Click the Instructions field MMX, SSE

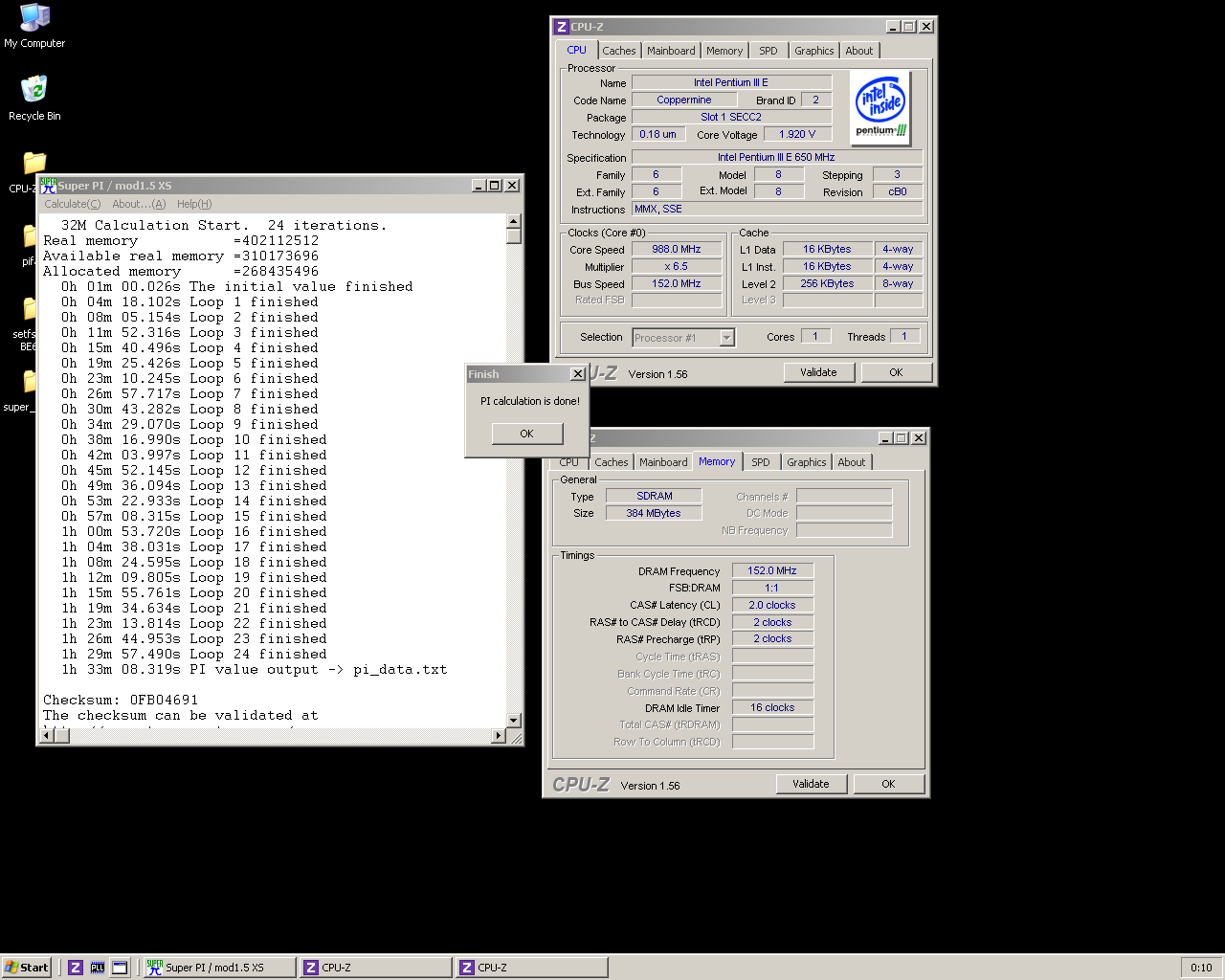tap(776, 209)
